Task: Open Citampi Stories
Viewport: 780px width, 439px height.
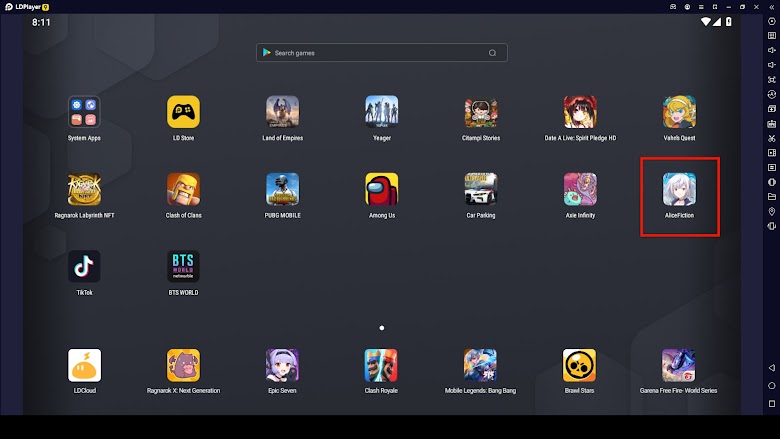Action: [x=481, y=112]
